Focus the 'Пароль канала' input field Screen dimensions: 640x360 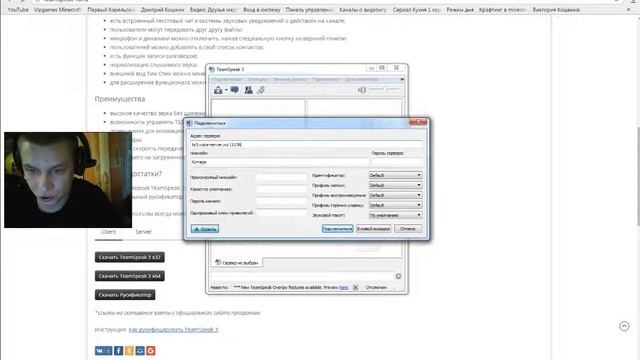click(282, 201)
